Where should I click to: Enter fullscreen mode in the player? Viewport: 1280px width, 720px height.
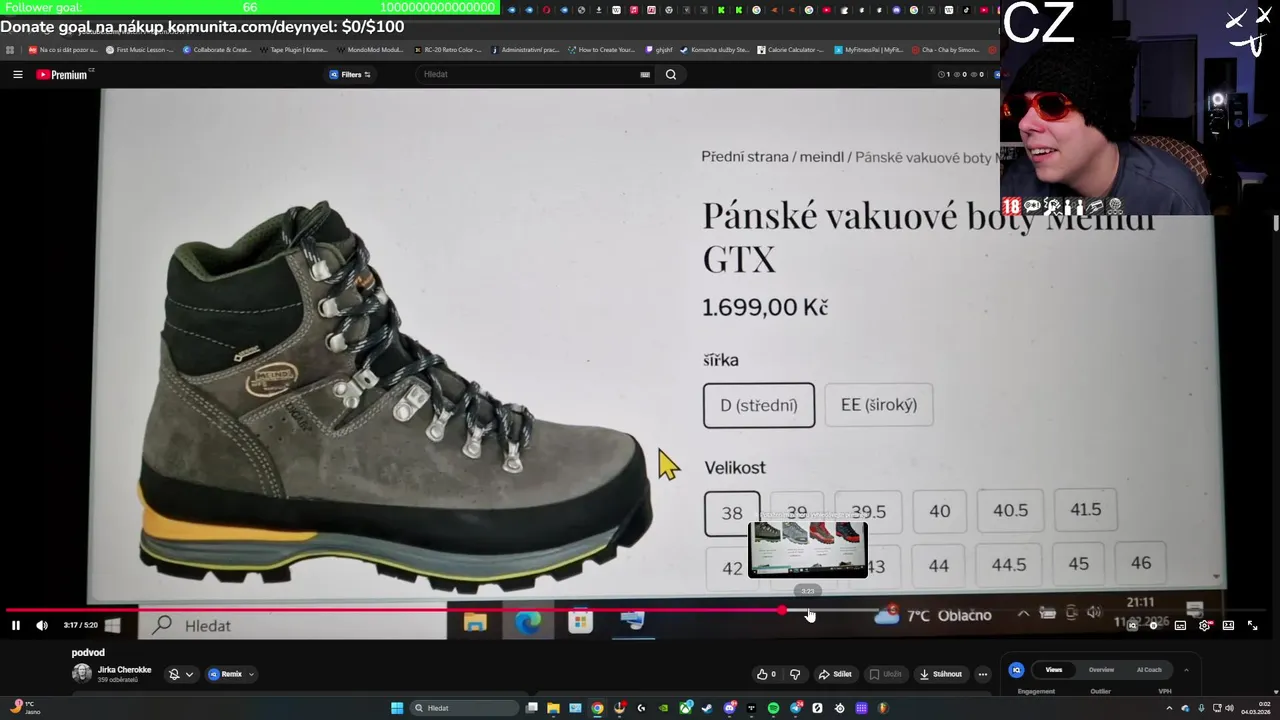click(x=1252, y=625)
